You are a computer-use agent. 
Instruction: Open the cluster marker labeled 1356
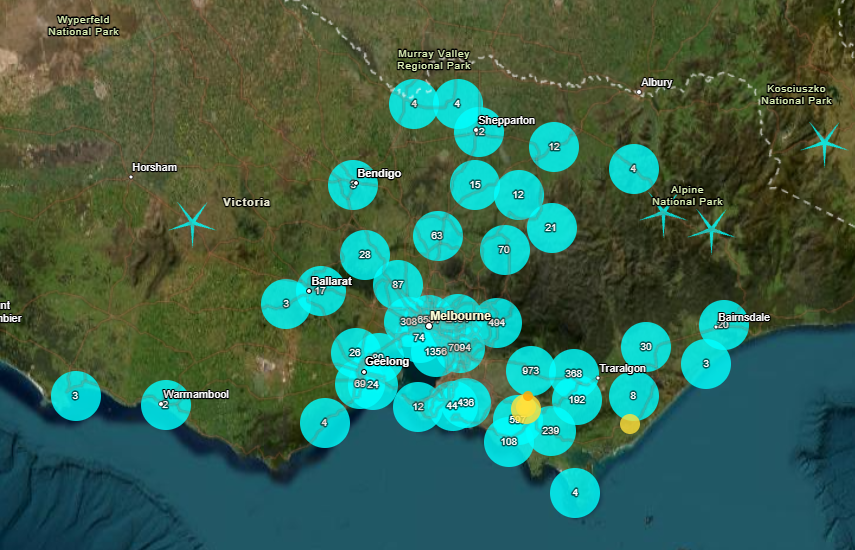pos(435,352)
